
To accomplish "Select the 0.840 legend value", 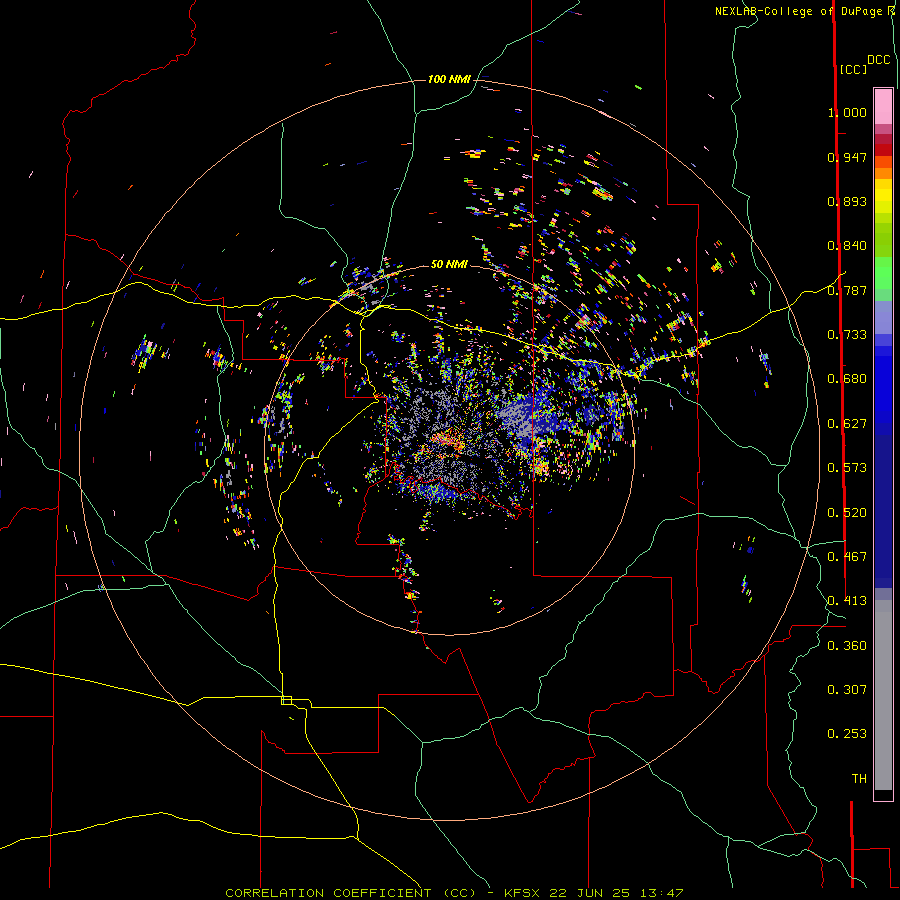I will pyautogui.click(x=847, y=246).
